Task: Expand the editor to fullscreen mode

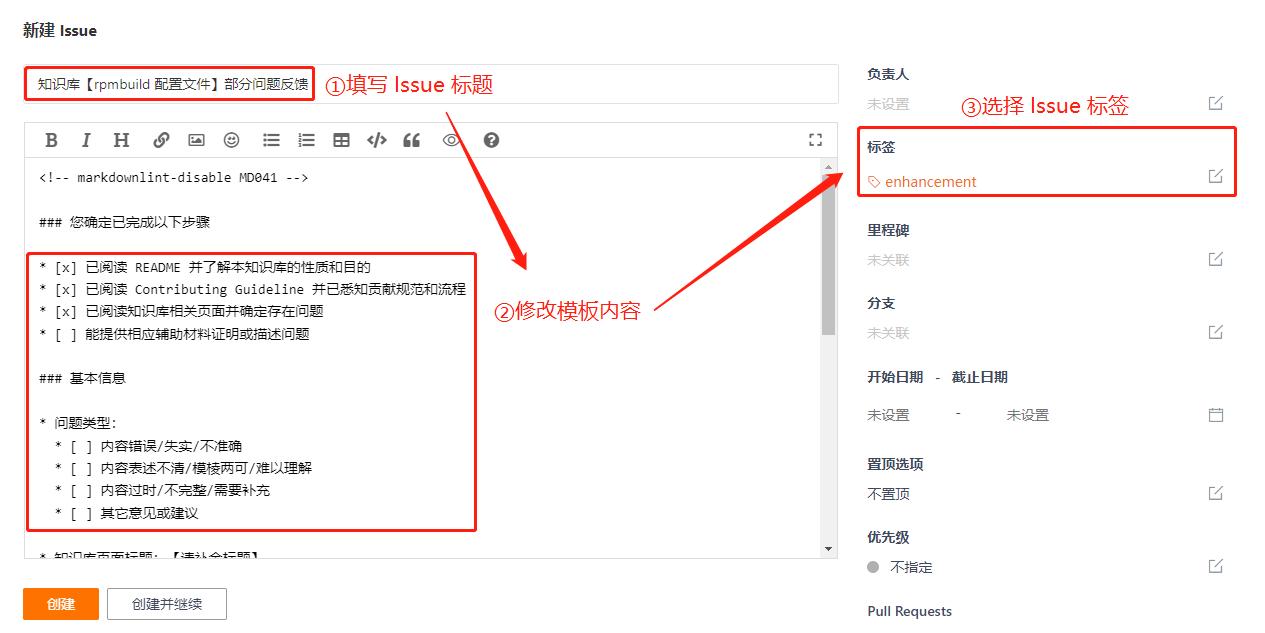Action: (815, 140)
